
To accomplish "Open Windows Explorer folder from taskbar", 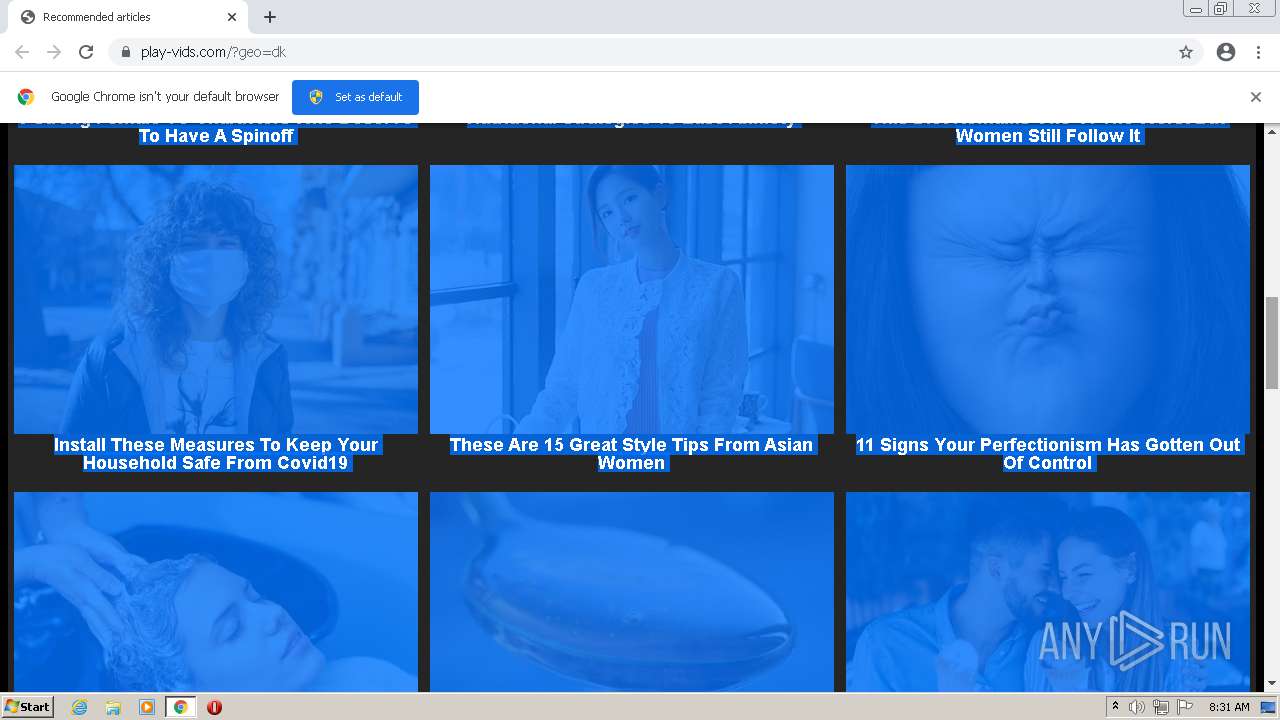I will tap(113, 707).
